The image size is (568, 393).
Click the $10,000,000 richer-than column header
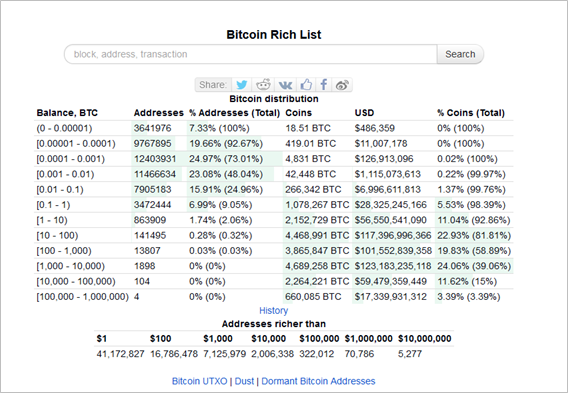425,339
